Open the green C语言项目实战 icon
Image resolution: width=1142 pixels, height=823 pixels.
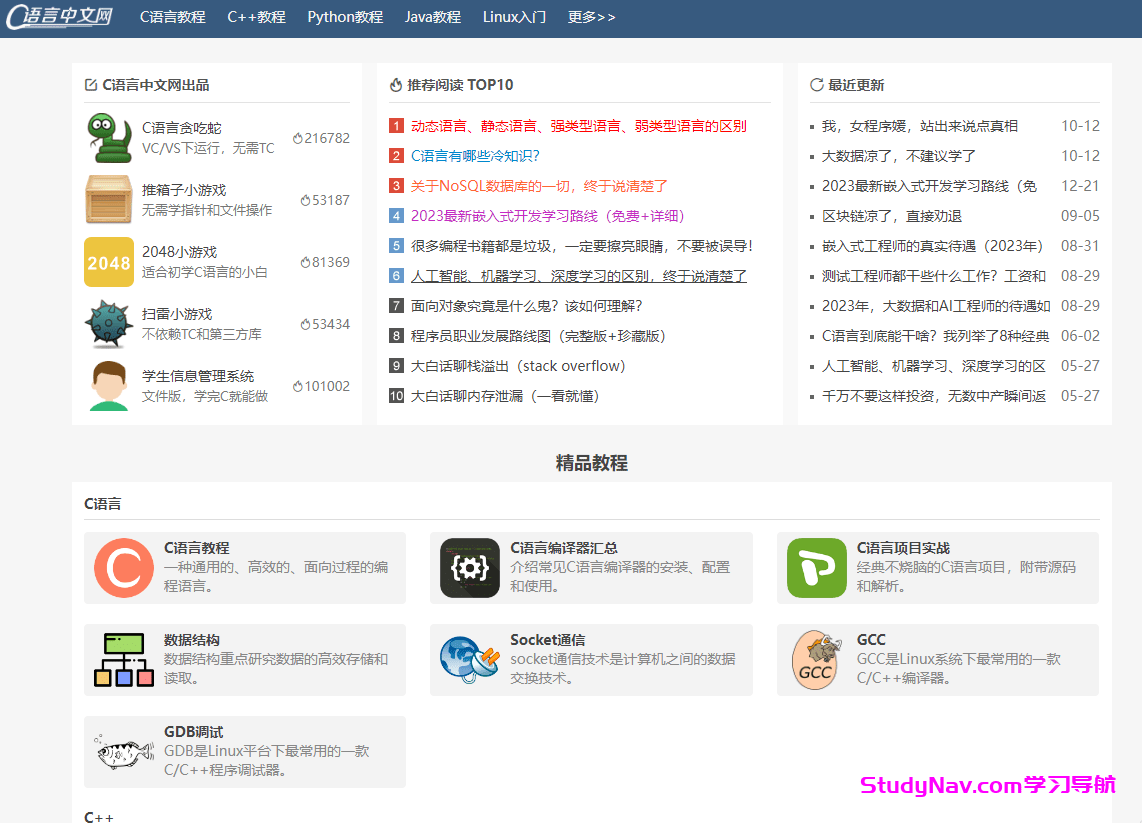(816, 568)
